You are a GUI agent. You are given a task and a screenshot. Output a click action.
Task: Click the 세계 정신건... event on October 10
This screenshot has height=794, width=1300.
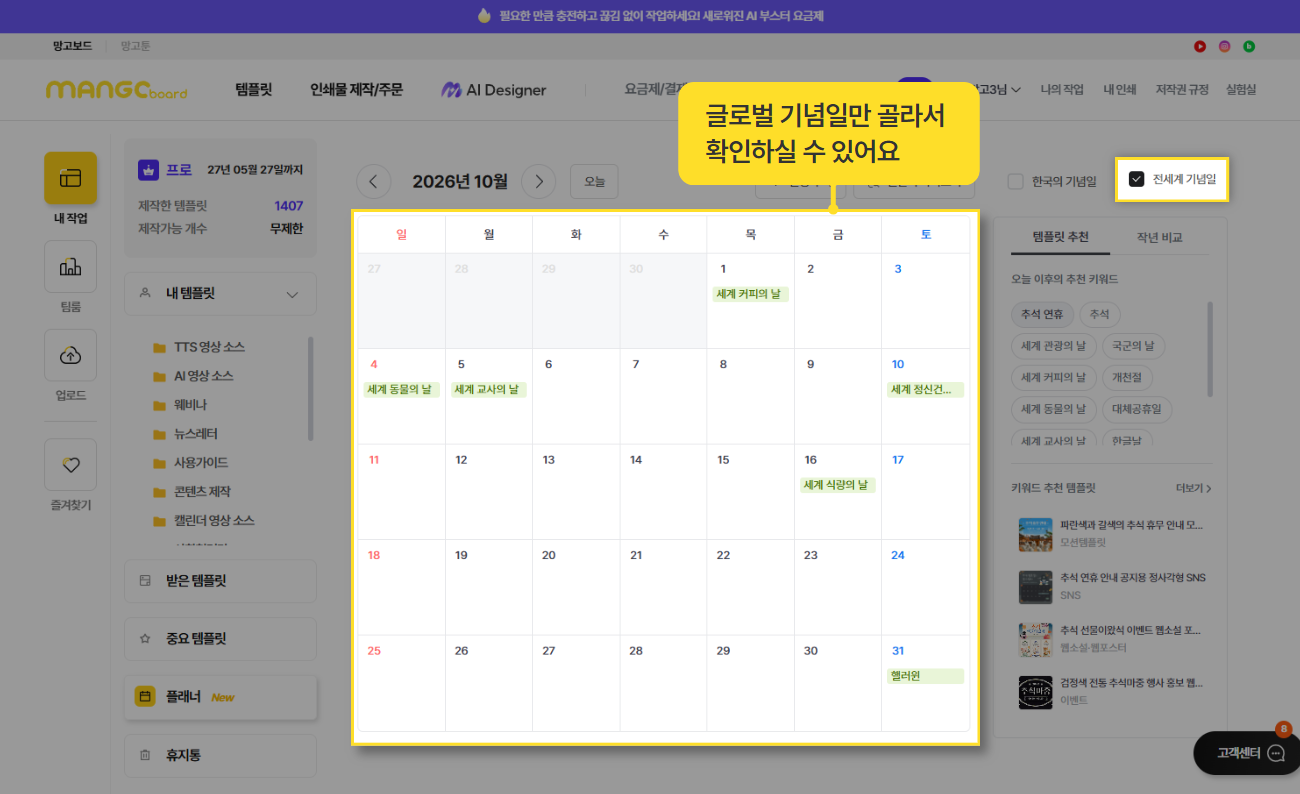tap(925, 390)
